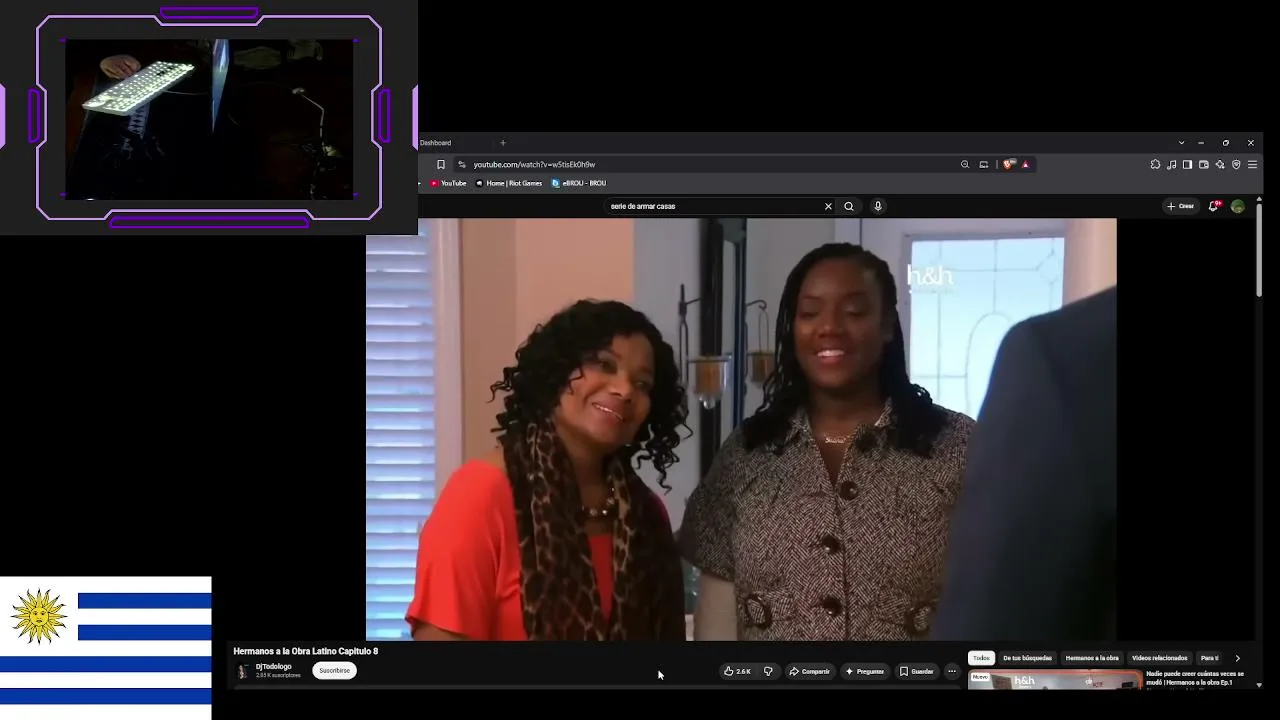Viewport: 1280px width, 720px height.
Task: Open site information icon in address bar
Action: (x=462, y=164)
